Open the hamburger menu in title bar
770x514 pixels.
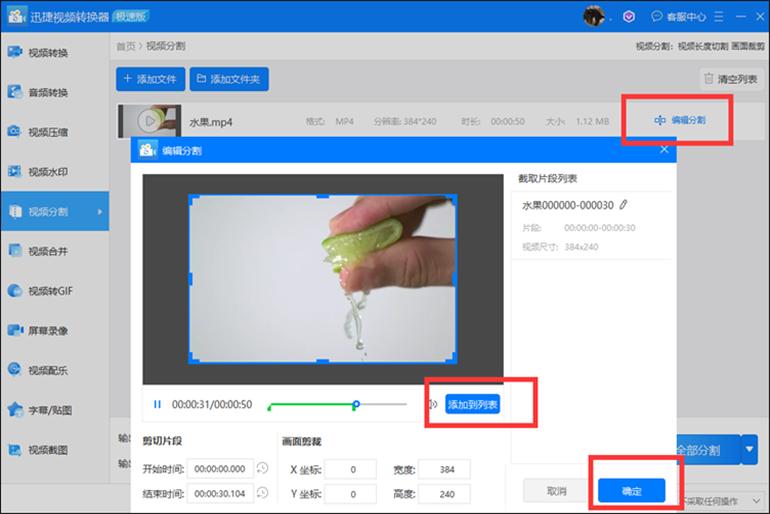pyautogui.click(x=718, y=17)
